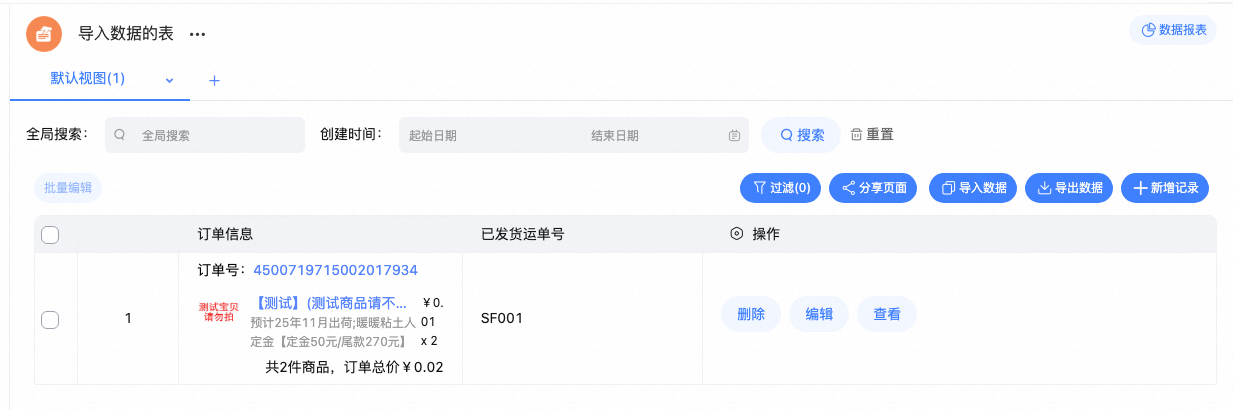Select the 默认视图(1) tab

point(88,79)
